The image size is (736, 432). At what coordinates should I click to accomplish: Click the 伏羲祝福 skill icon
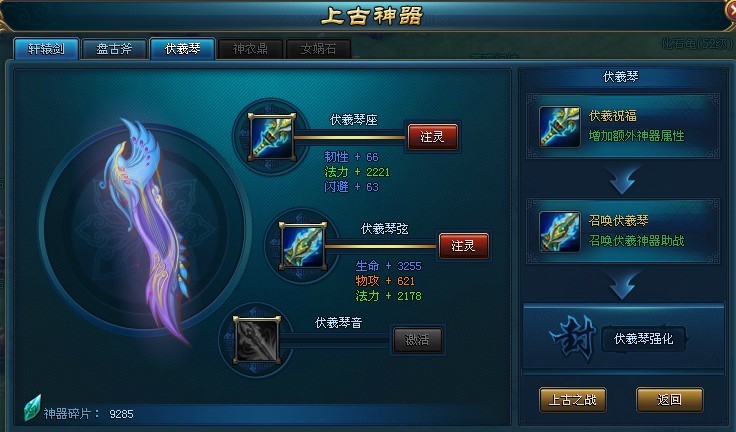[x=560, y=127]
